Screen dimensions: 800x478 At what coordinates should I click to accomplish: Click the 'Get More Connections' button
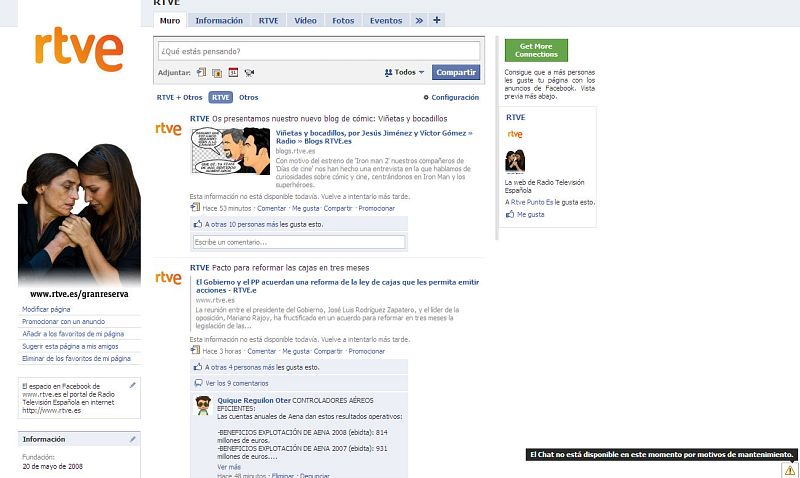point(536,50)
